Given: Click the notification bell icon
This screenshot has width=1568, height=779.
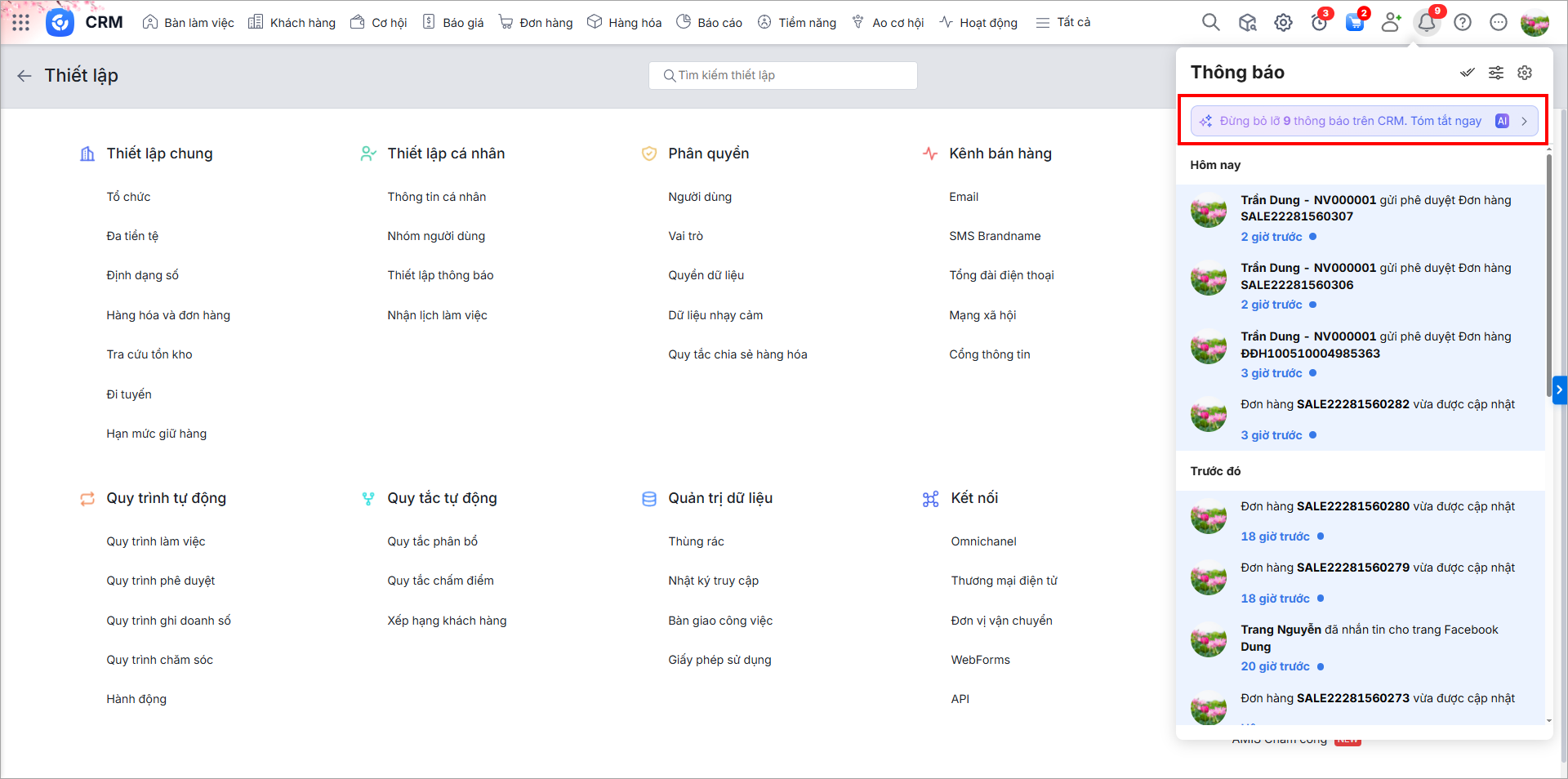Looking at the screenshot, I should 1427,23.
